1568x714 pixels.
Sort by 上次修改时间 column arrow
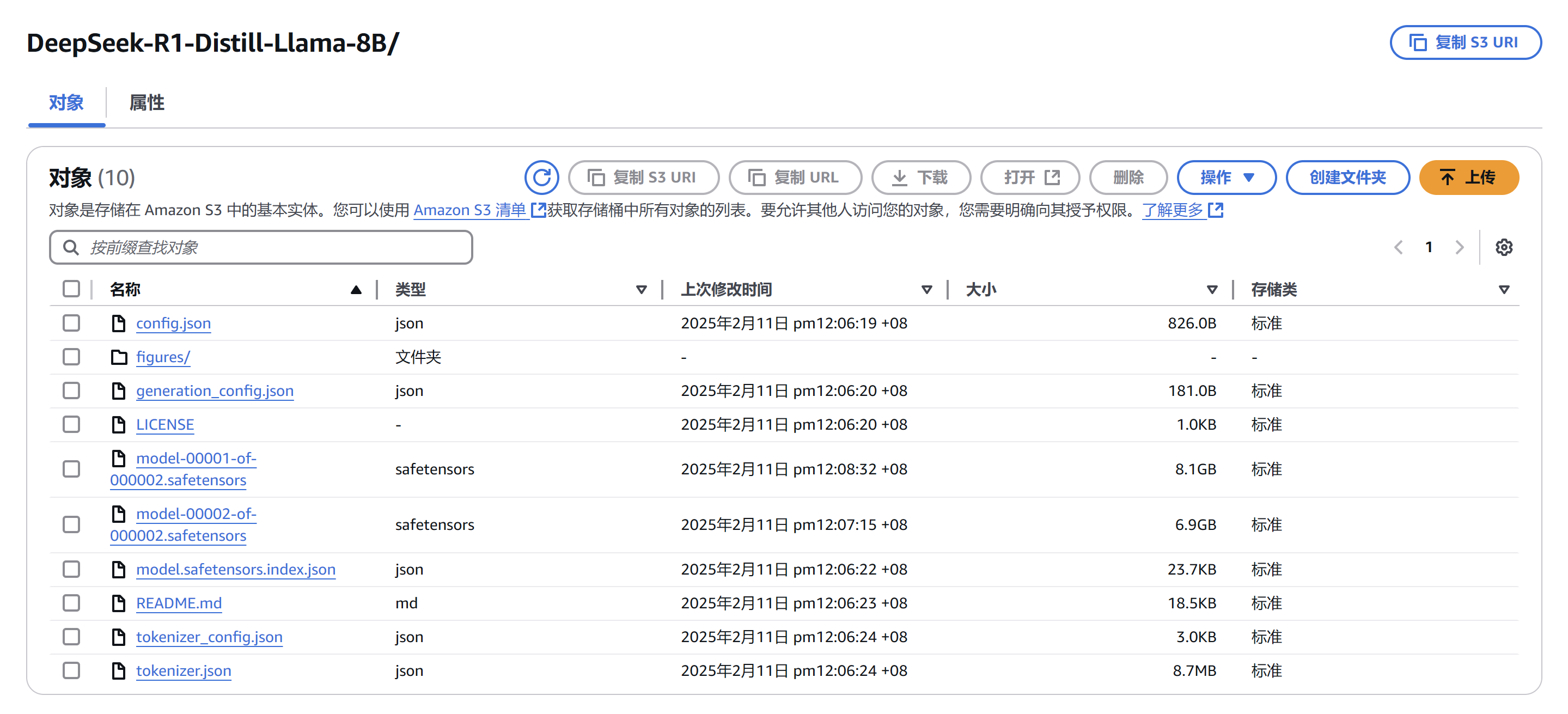(926, 290)
